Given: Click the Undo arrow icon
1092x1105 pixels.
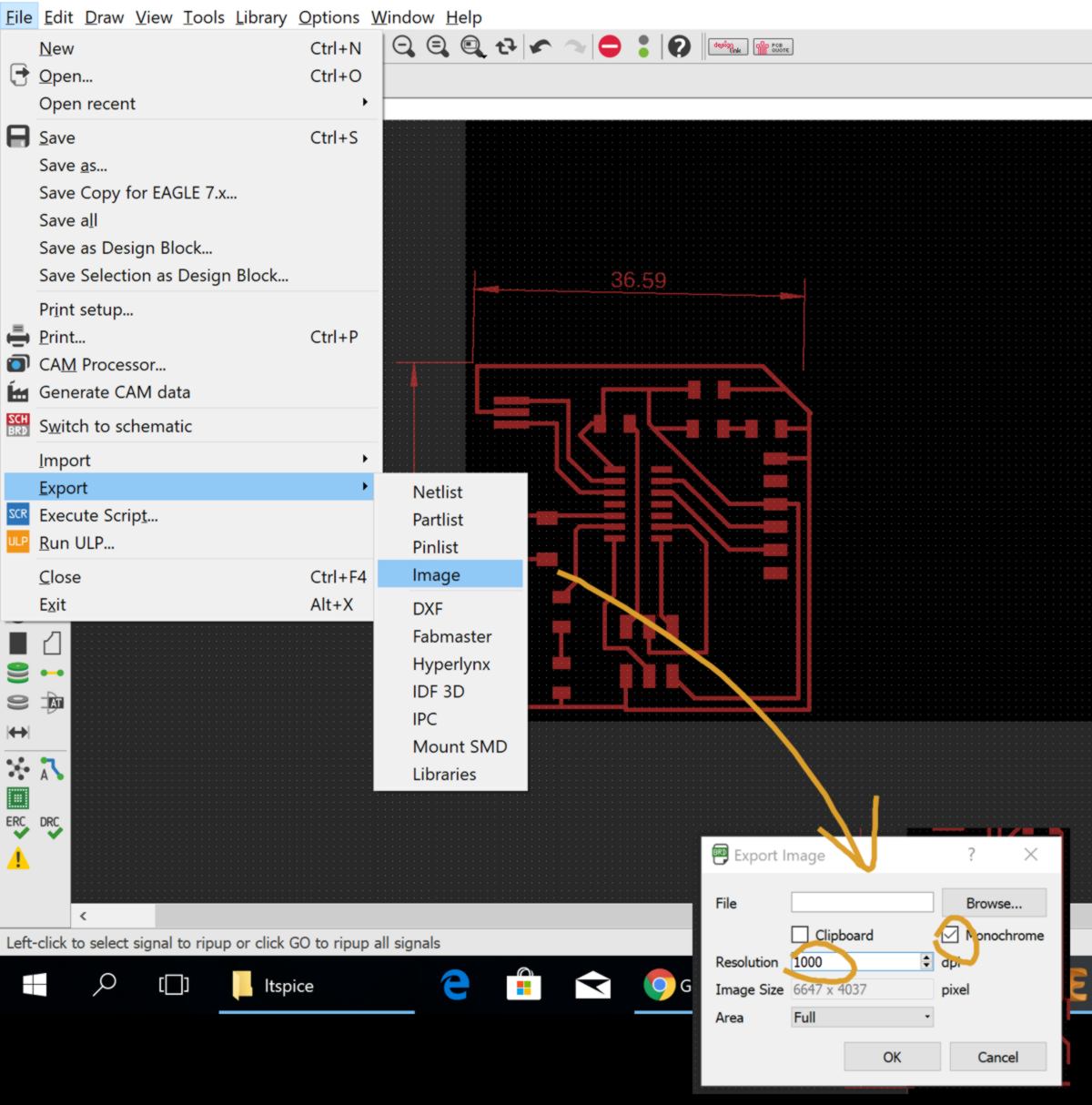Looking at the screenshot, I should click(541, 46).
